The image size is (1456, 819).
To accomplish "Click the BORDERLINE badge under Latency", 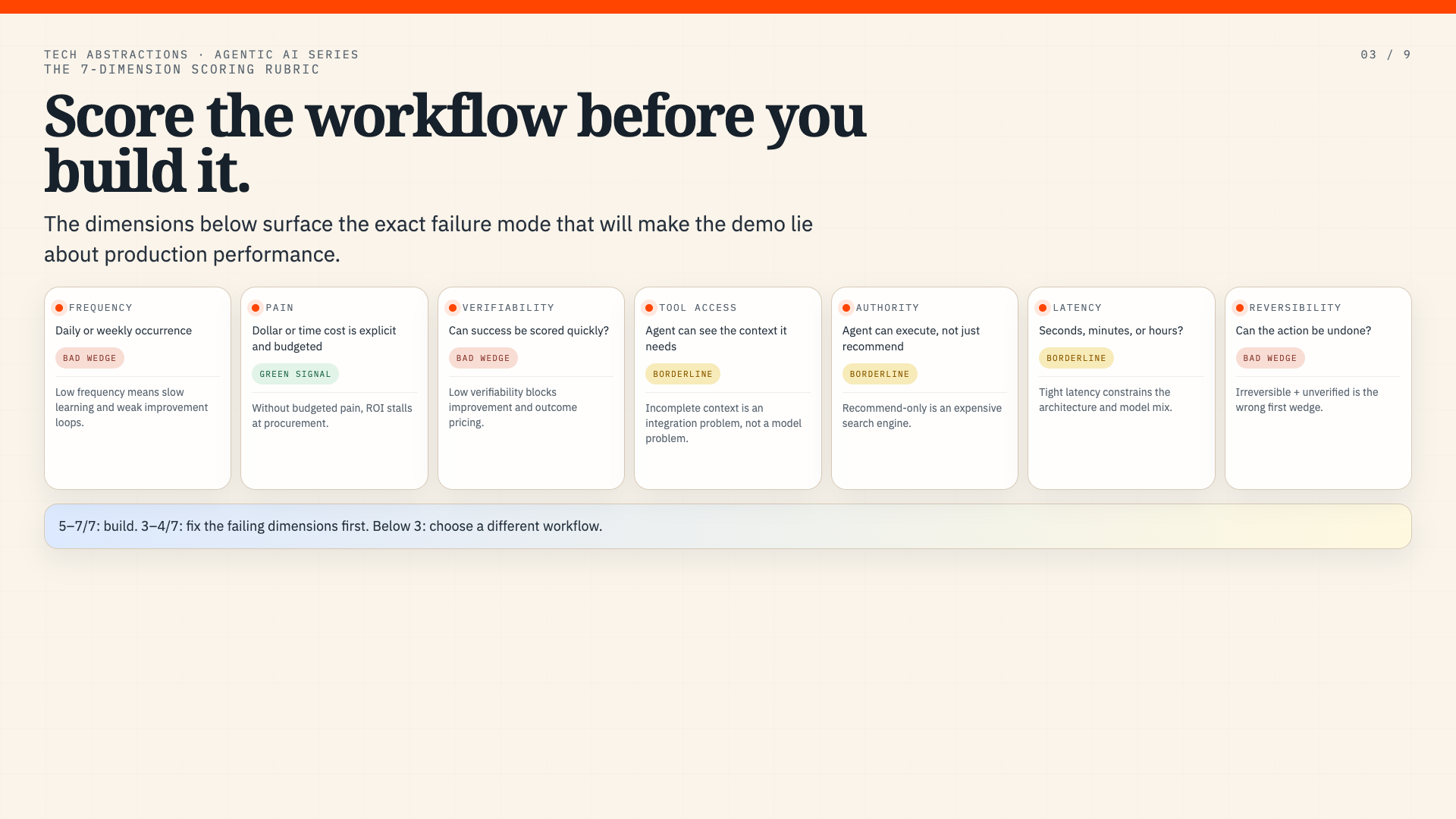I will tap(1076, 358).
